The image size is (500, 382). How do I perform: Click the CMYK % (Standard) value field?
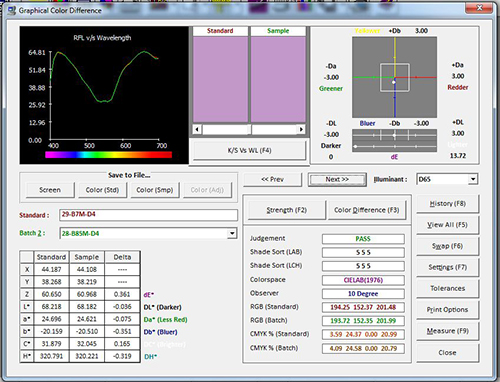[x=363, y=334]
